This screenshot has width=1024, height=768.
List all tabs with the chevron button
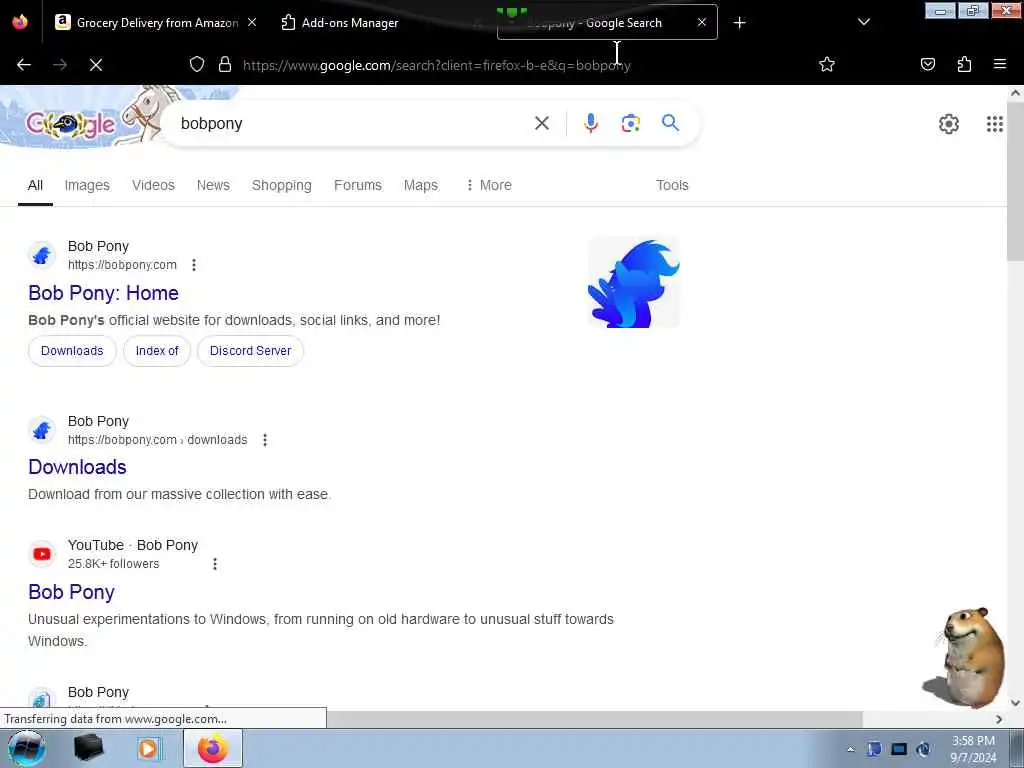[x=863, y=22]
